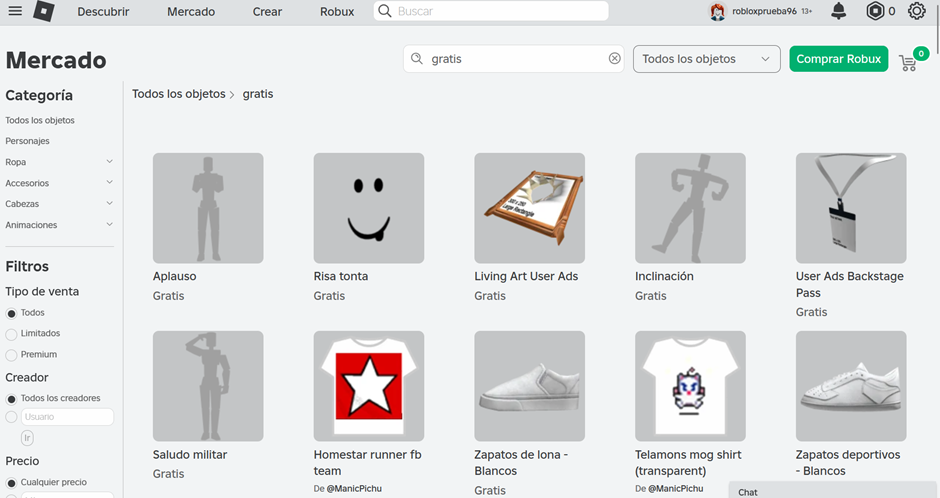Image resolution: width=940 pixels, height=498 pixels.
Task: Open Zapatos de lona - Blancos thumbnail
Action: pyautogui.click(x=529, y=386)
